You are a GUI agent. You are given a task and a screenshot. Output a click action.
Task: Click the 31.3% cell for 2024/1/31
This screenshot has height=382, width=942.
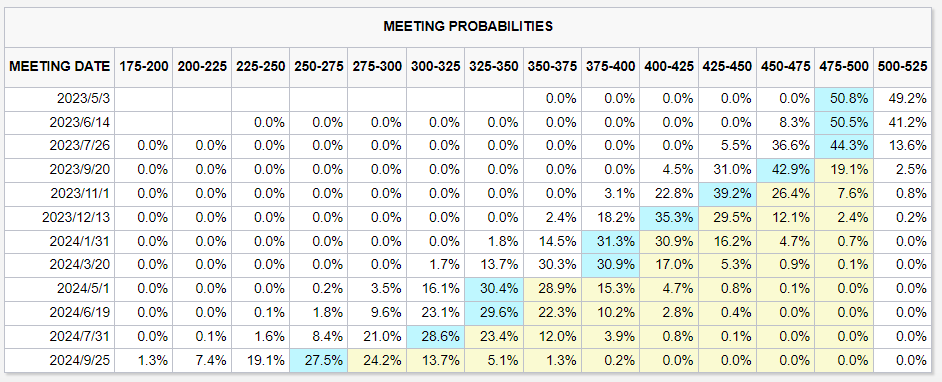pos(611,241)
